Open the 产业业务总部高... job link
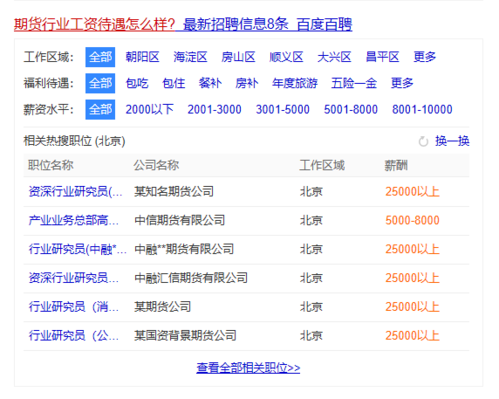This screenshot has width=499, height=399. click(73, 220)
